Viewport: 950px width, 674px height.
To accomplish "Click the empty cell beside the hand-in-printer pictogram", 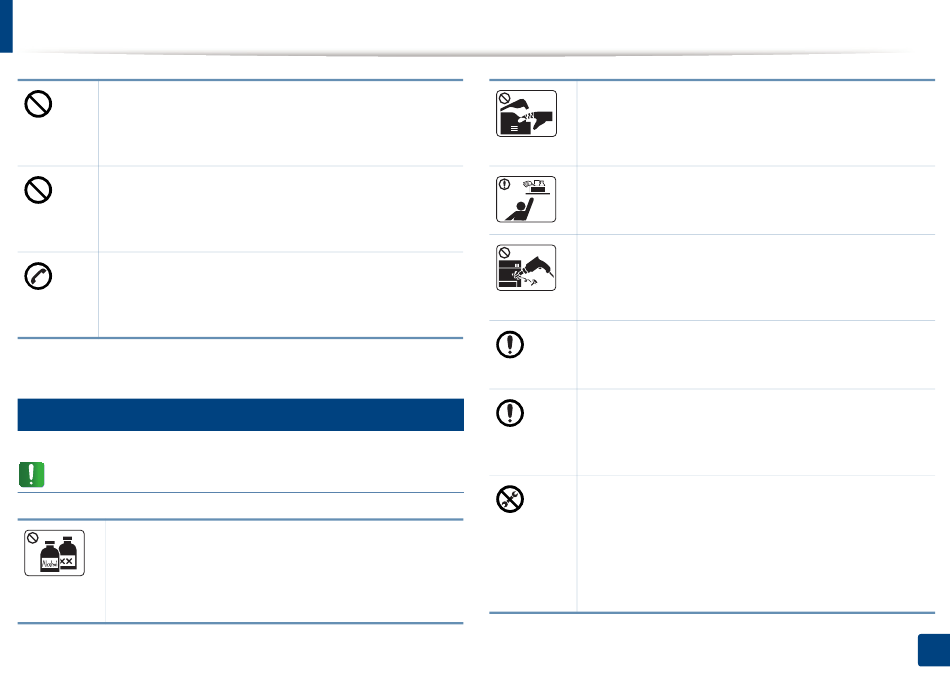I will tap(756, 123).
